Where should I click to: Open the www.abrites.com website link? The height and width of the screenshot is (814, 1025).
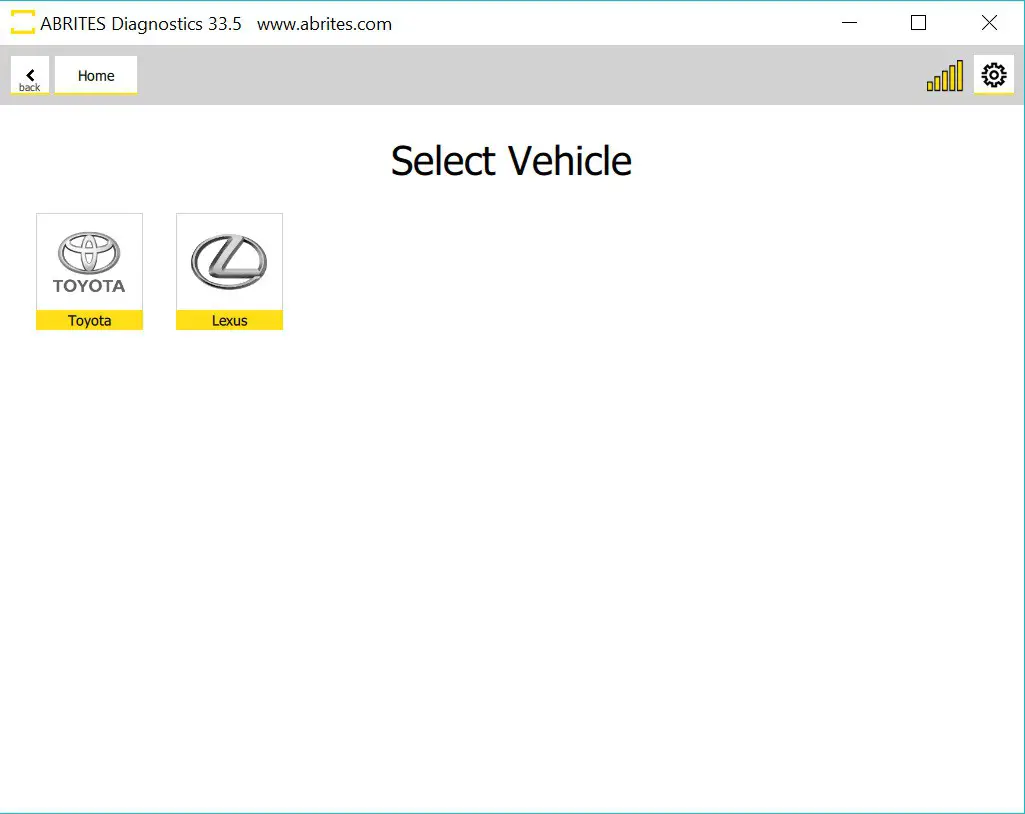click(x=323, y=23)
